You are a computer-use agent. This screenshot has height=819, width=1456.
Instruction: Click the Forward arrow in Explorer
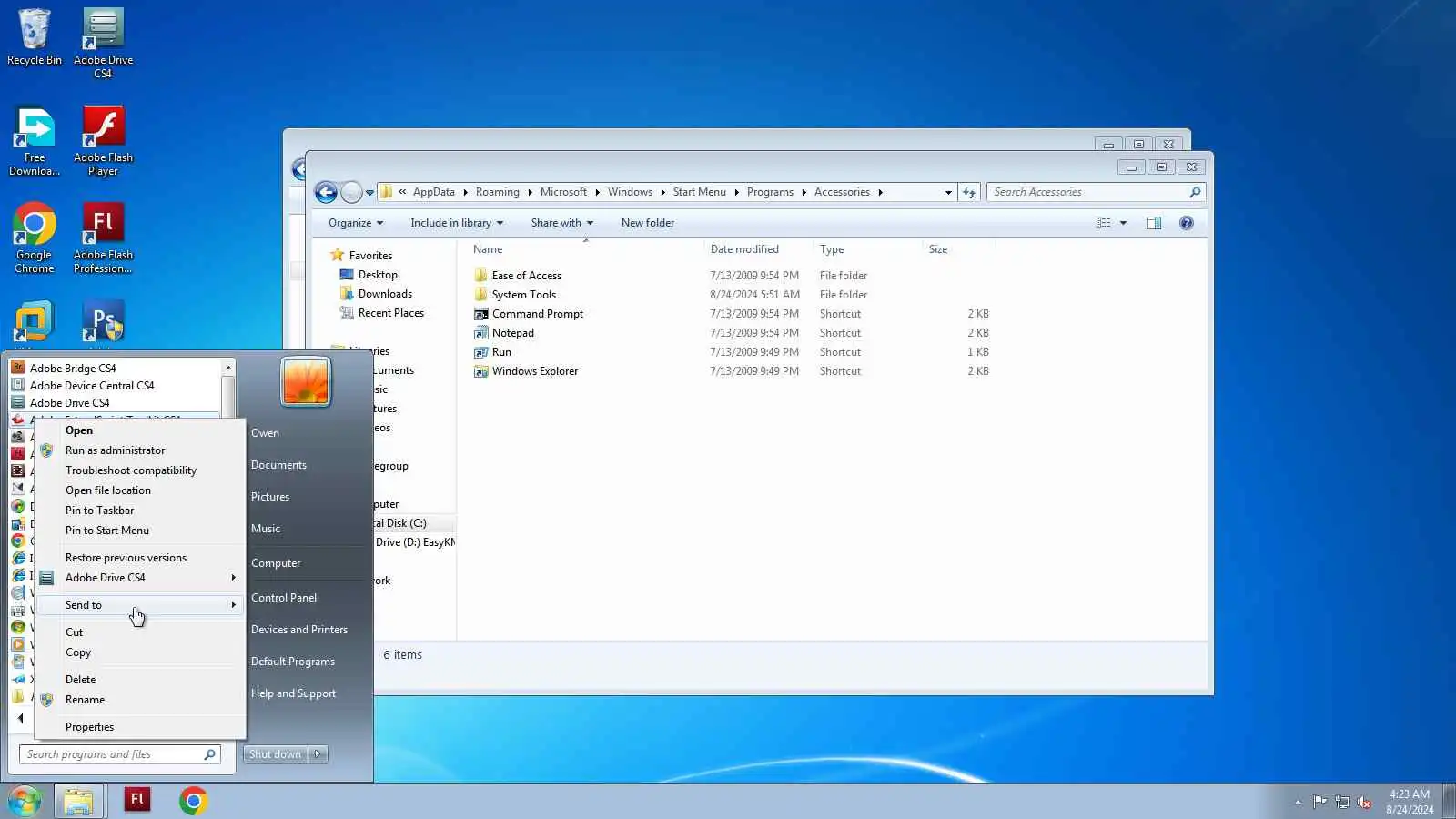351,192
